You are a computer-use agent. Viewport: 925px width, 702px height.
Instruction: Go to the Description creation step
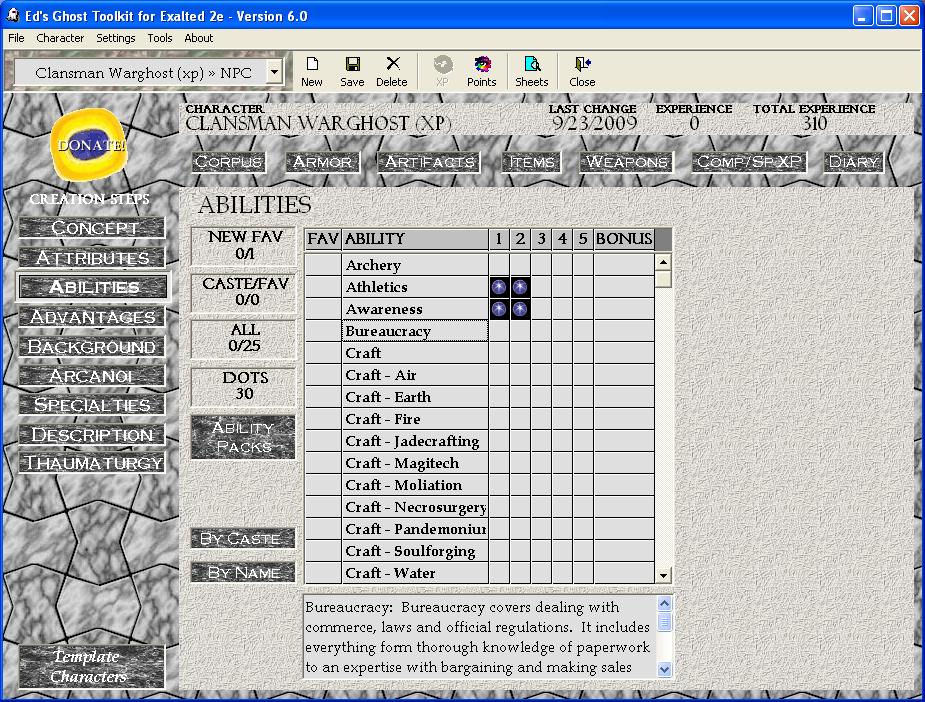92,435
